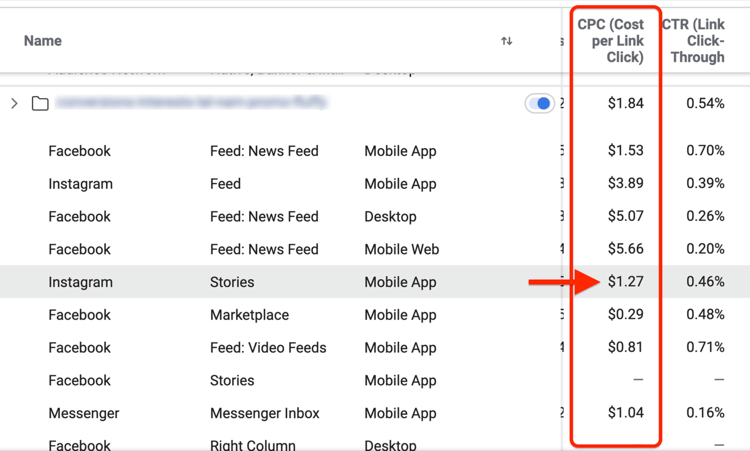The image size is (750, 451).
Task: Click the $0.81 CPC cell
Action: pos(626,347)
